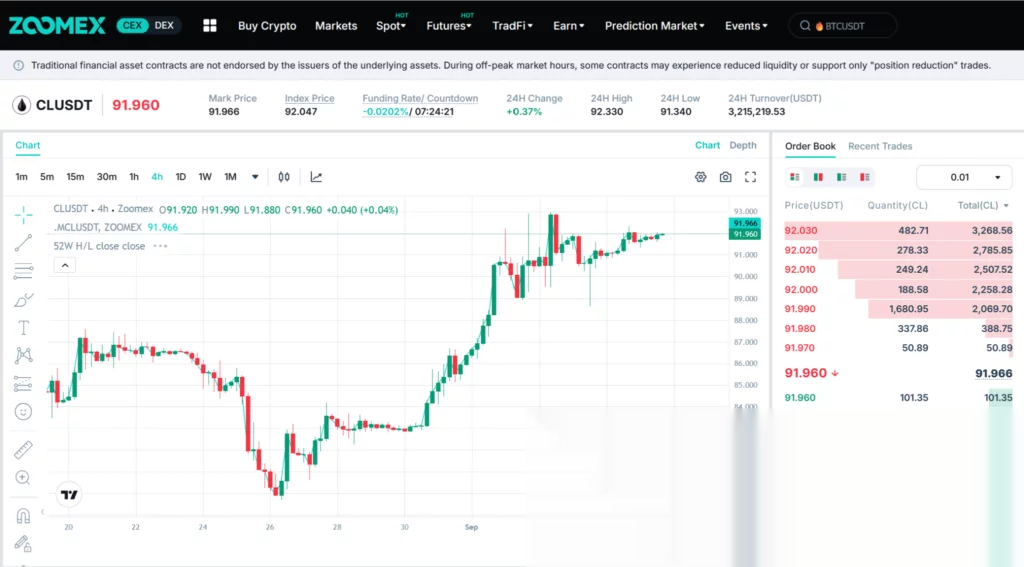Open the chart patterns tool
Viewport: 1024px width, 567px height.
pos(24,355)
